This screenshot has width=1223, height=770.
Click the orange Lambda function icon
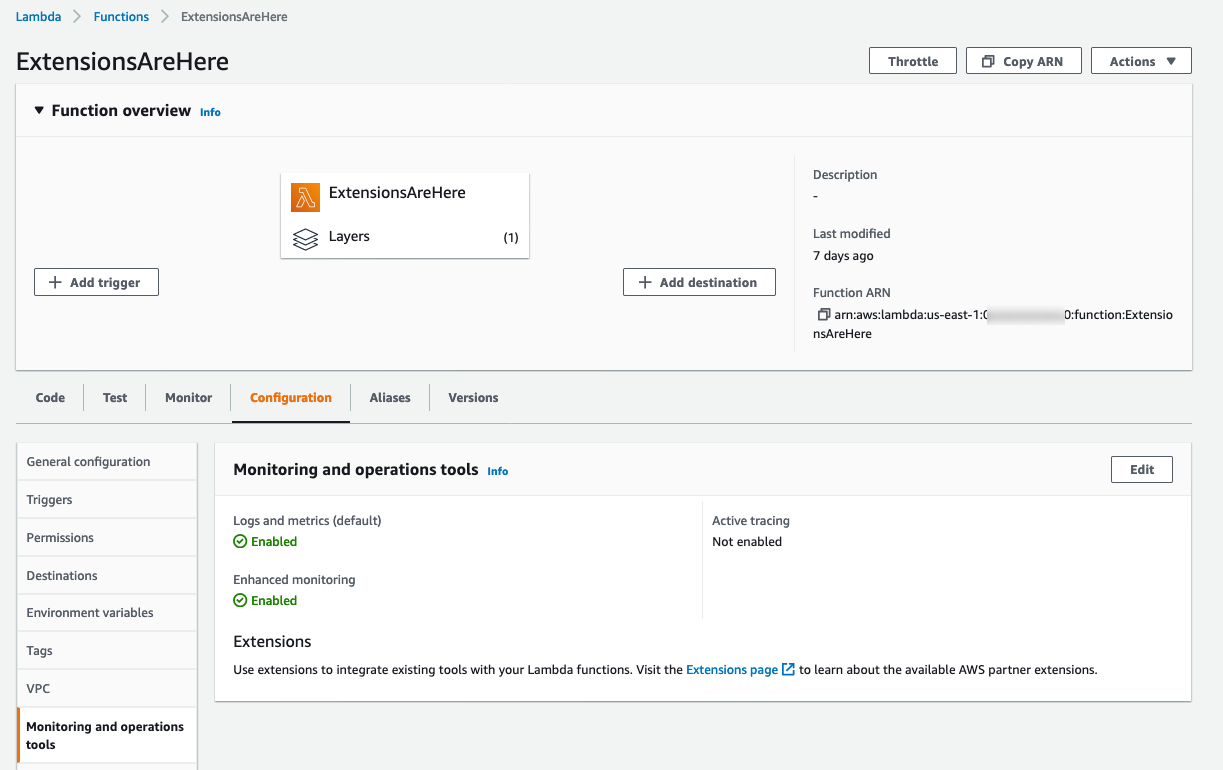[x=305, y=197]
